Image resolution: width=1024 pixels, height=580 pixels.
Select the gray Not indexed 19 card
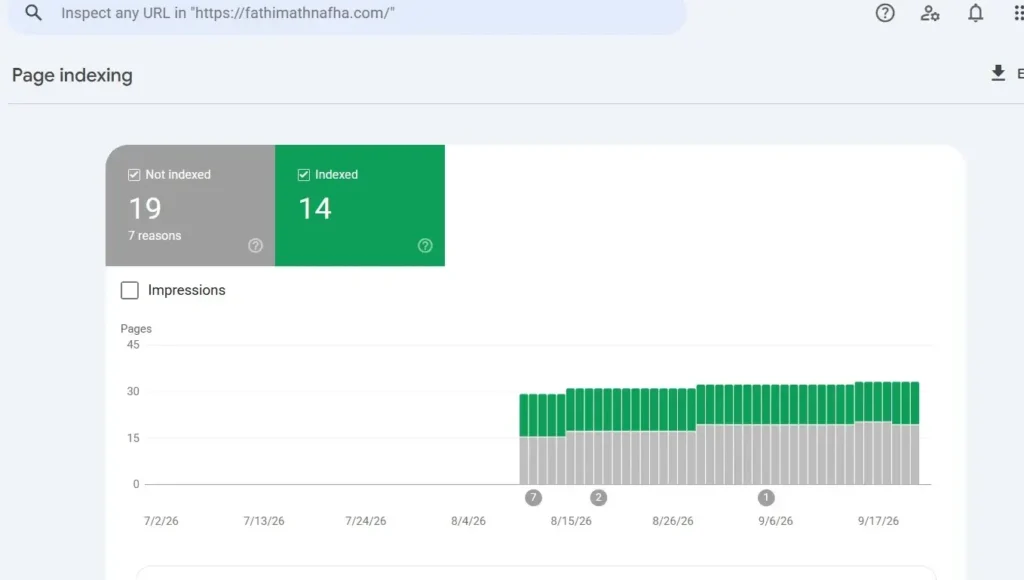(191, 205)
